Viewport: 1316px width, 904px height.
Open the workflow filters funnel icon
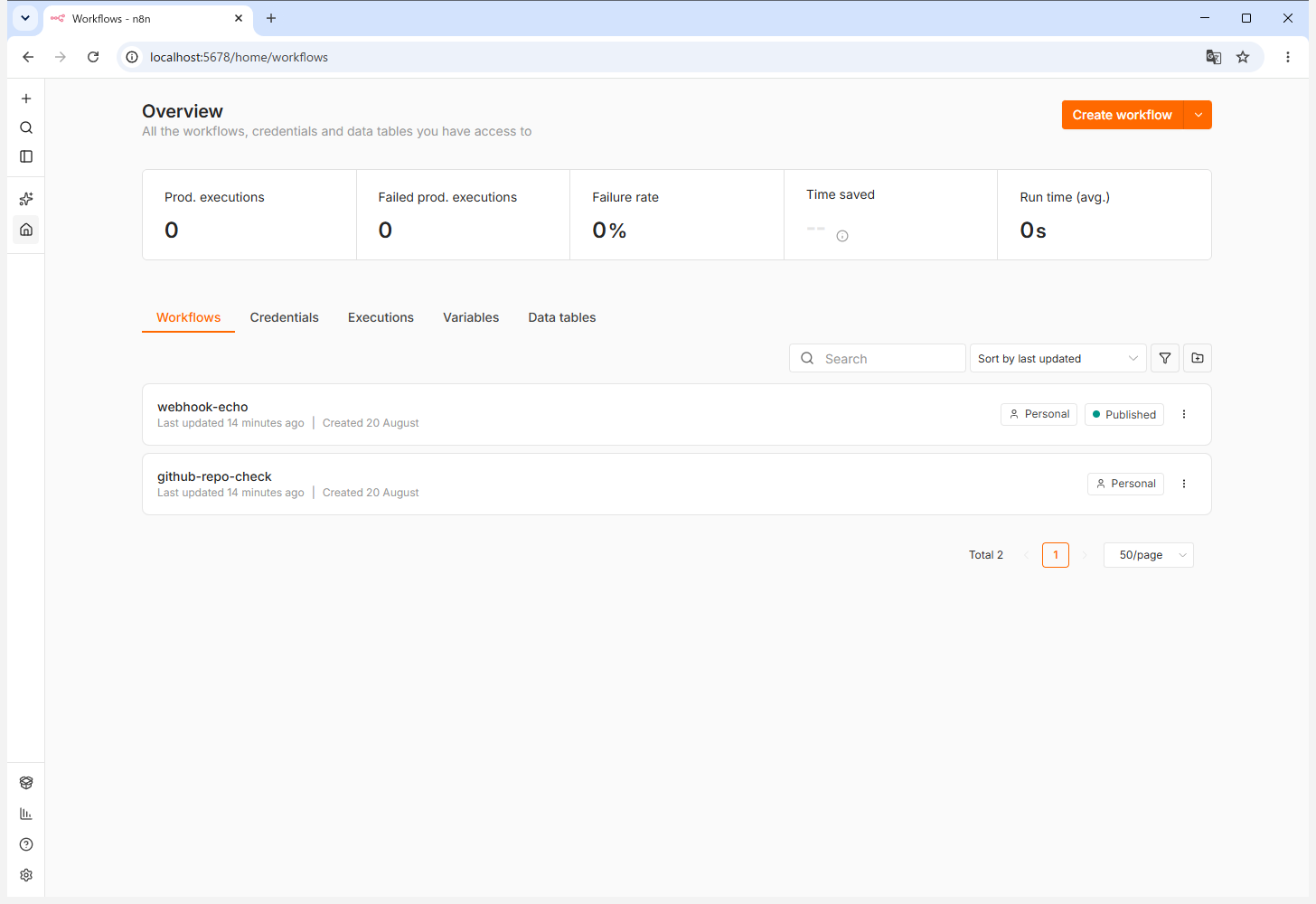point(1165,359)
